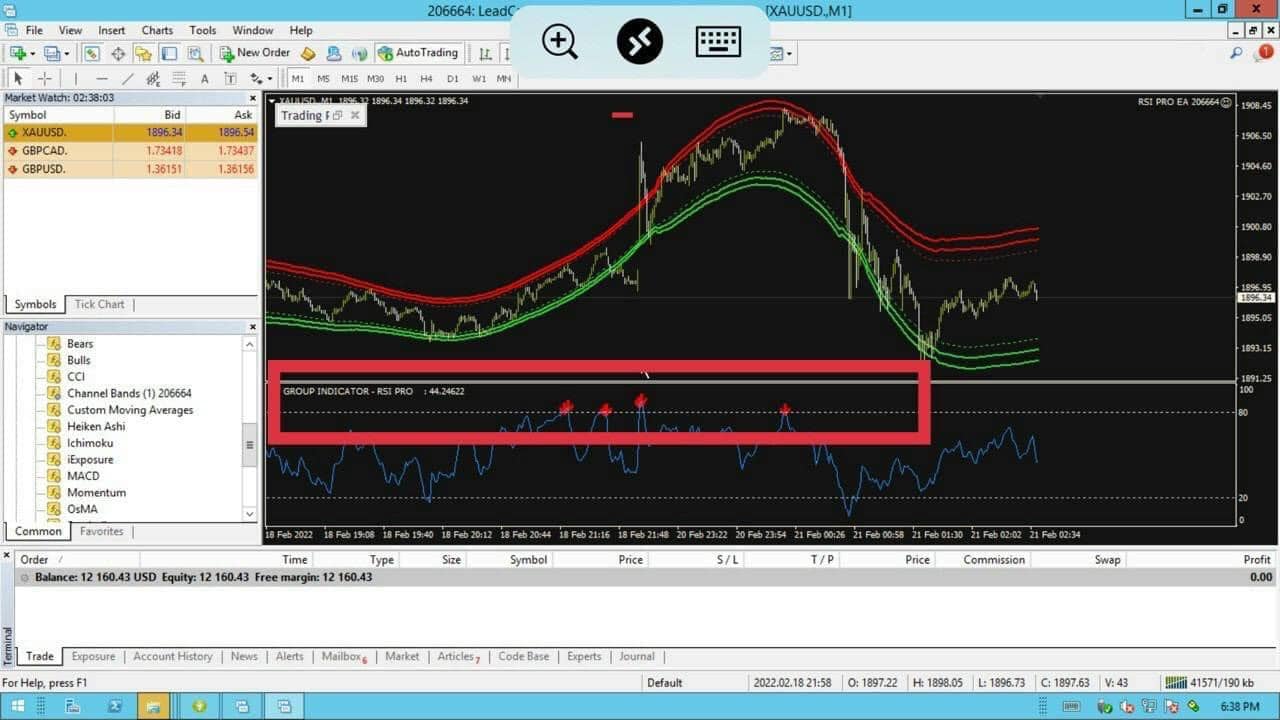Open the New Chart dropdown arrow
The height and width of the screenshot is (720, 1280).
coord(33,54)
